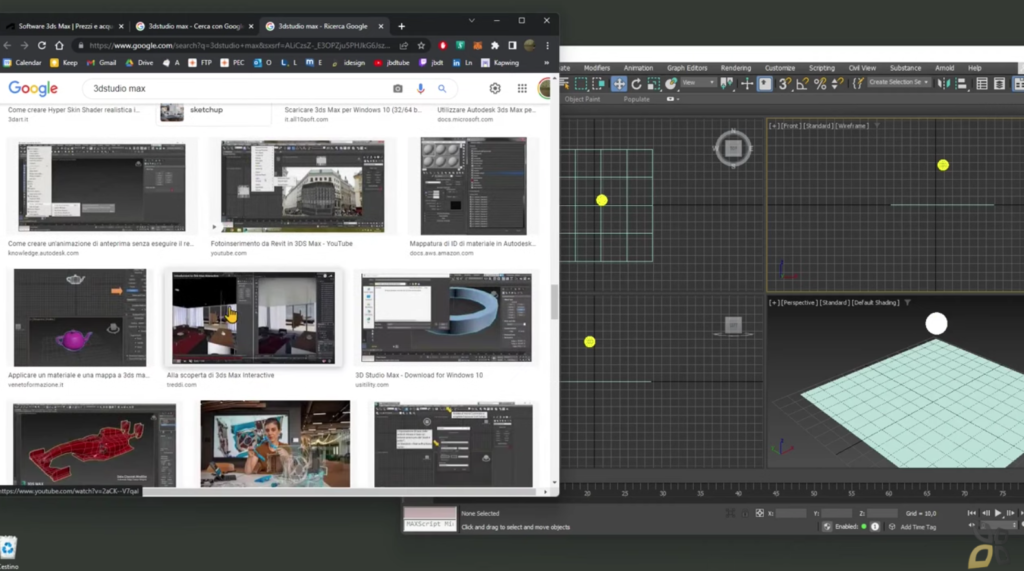Click Google search by image camera icon
The image size is (1024, 571).
pyautogui.click(x=398, y=88)
